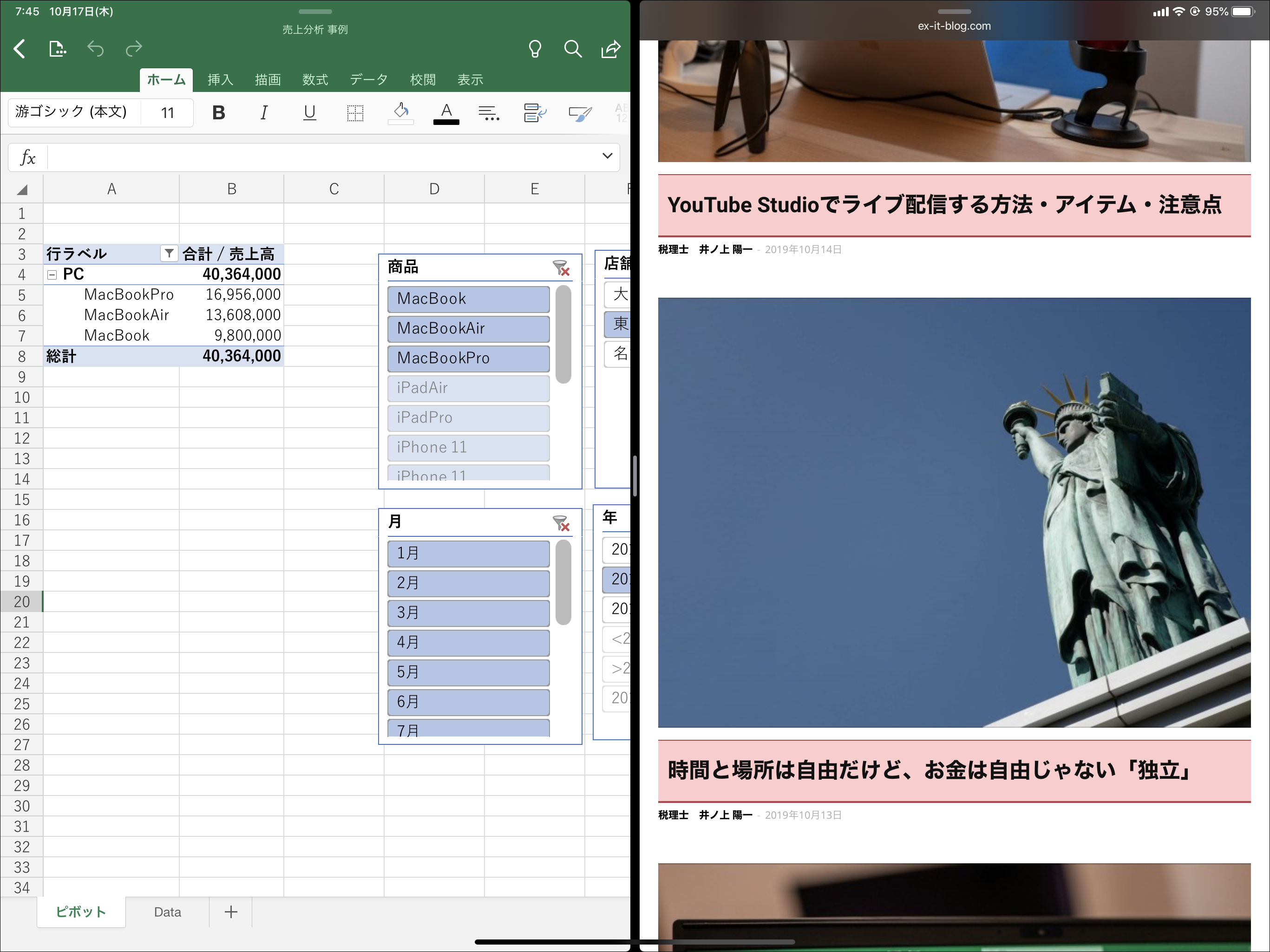Click the cell borders icon
This screenshot has height=952, width=1270.
click(355, 112)
